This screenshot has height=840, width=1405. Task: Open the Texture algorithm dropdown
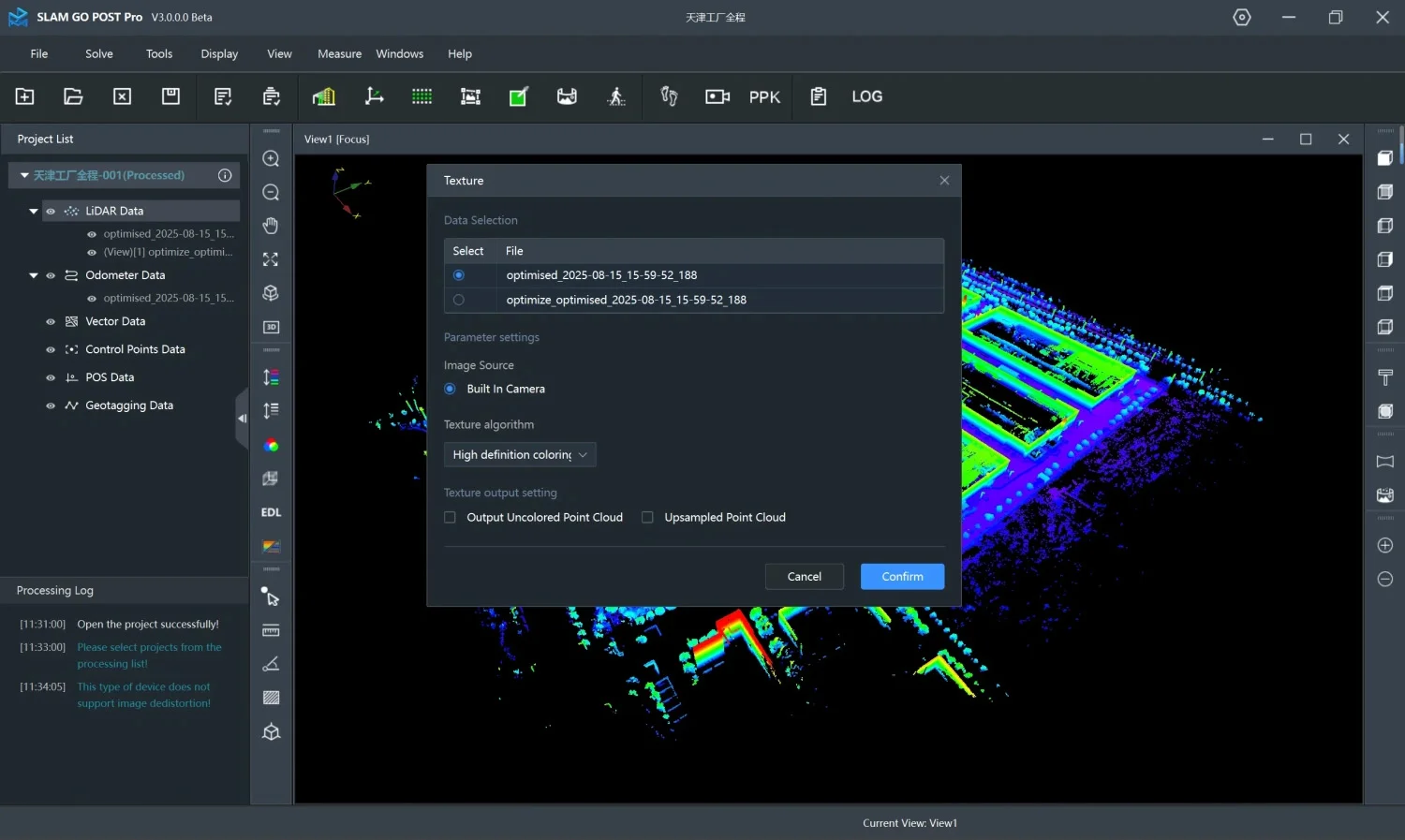(x=520, y=454)
